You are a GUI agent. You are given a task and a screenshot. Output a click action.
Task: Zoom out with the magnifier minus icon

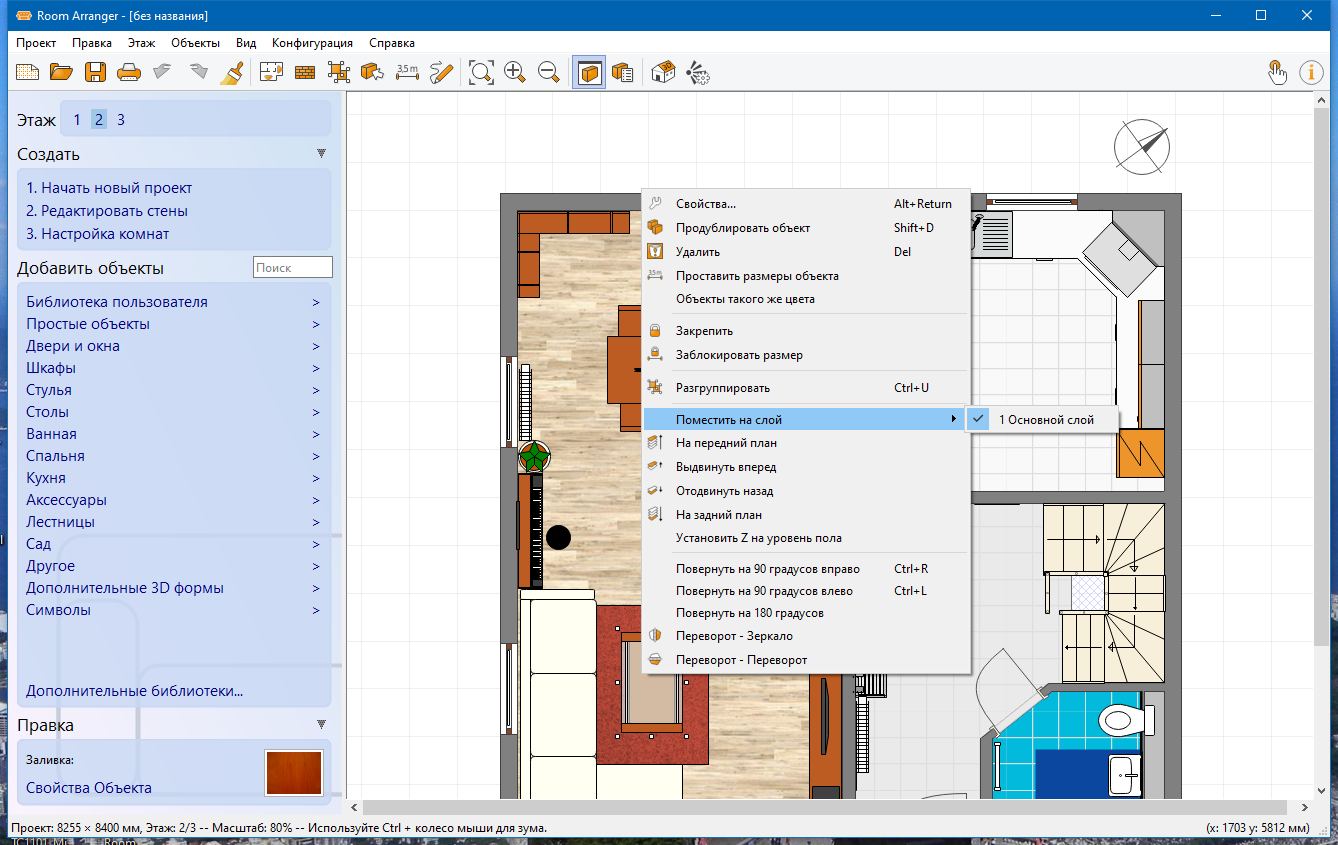coord(549,72)
